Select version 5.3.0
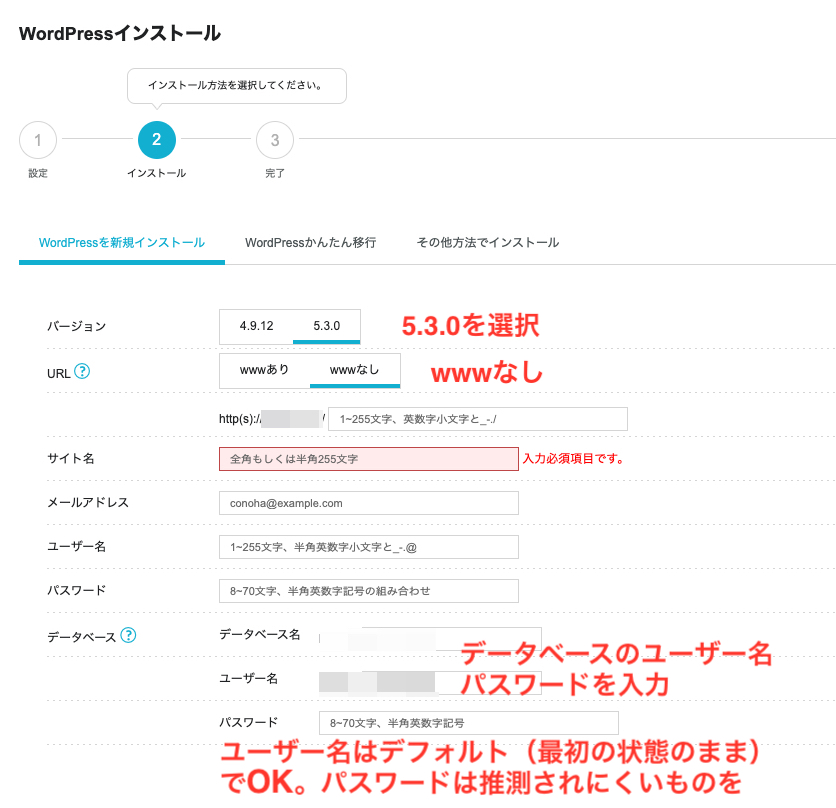This screenshot has width=836, height=808. (x=326, y=326)
